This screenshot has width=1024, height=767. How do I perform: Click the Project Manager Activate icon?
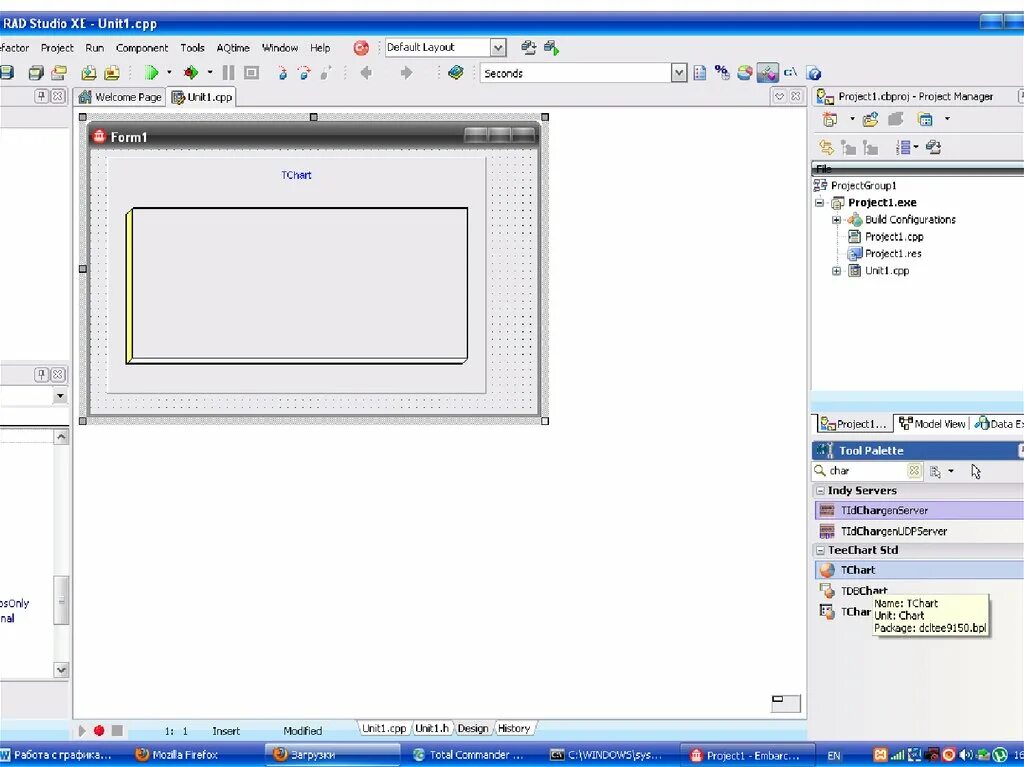tap(829, 120)
